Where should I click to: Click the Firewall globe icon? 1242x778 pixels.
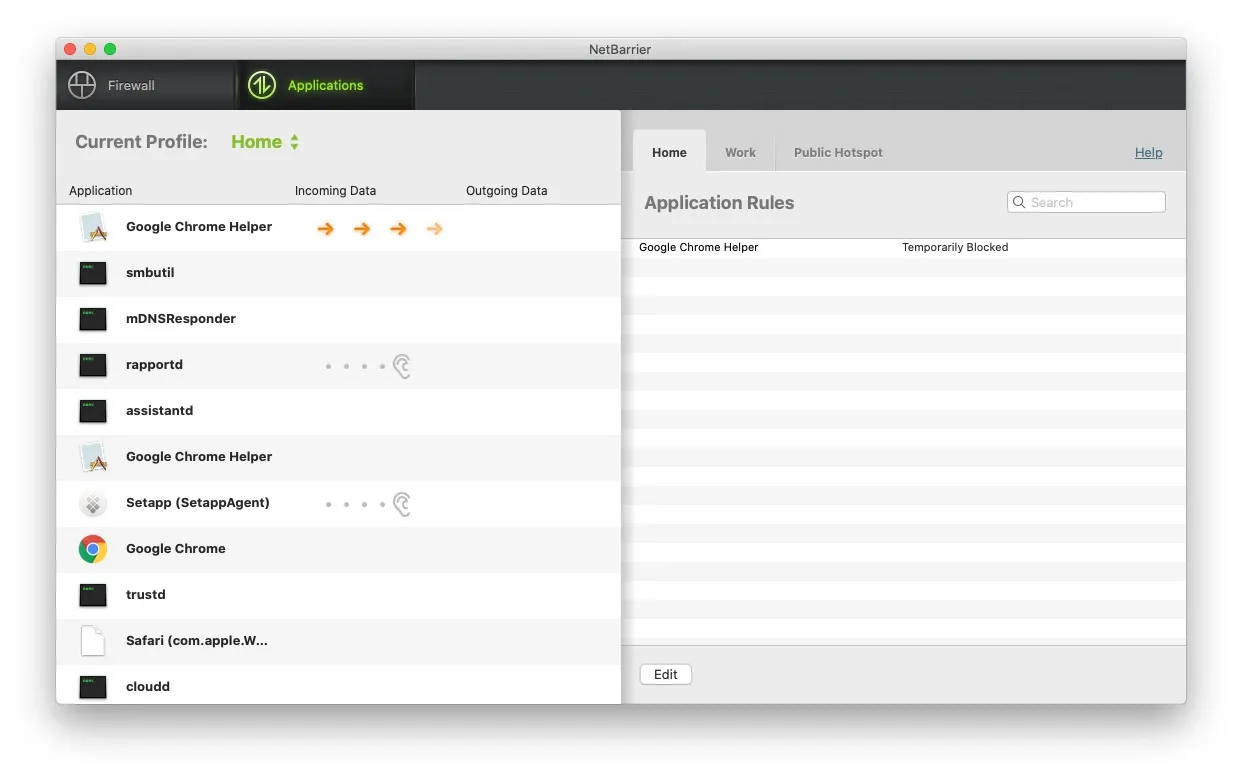click(x=82, y=85)
